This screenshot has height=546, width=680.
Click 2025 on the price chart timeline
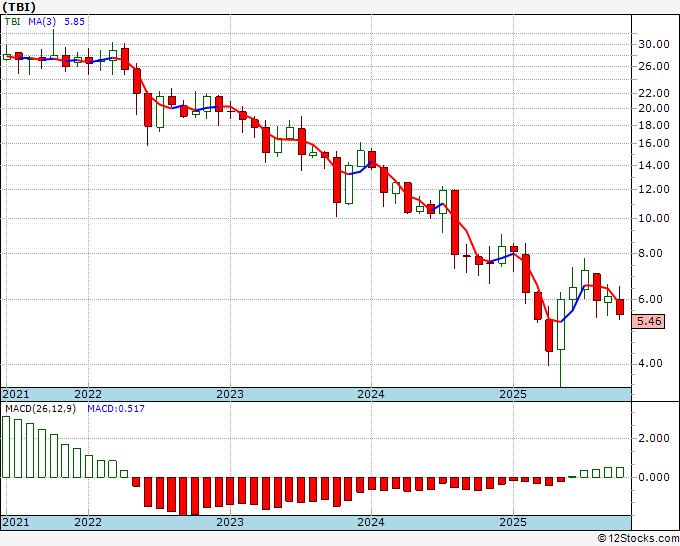[x=513, y=394]
